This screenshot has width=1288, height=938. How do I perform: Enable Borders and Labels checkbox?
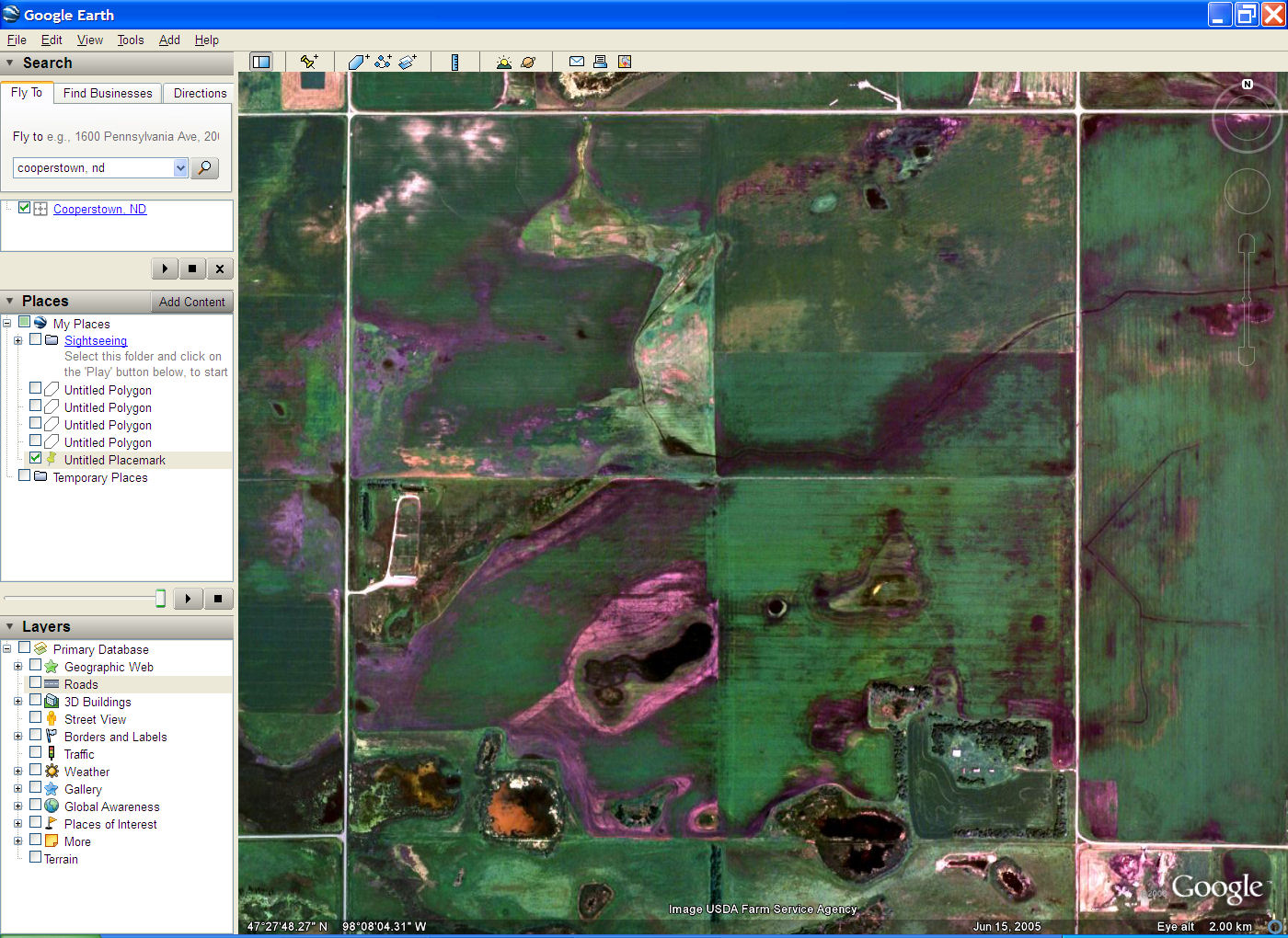click(35, 735)
